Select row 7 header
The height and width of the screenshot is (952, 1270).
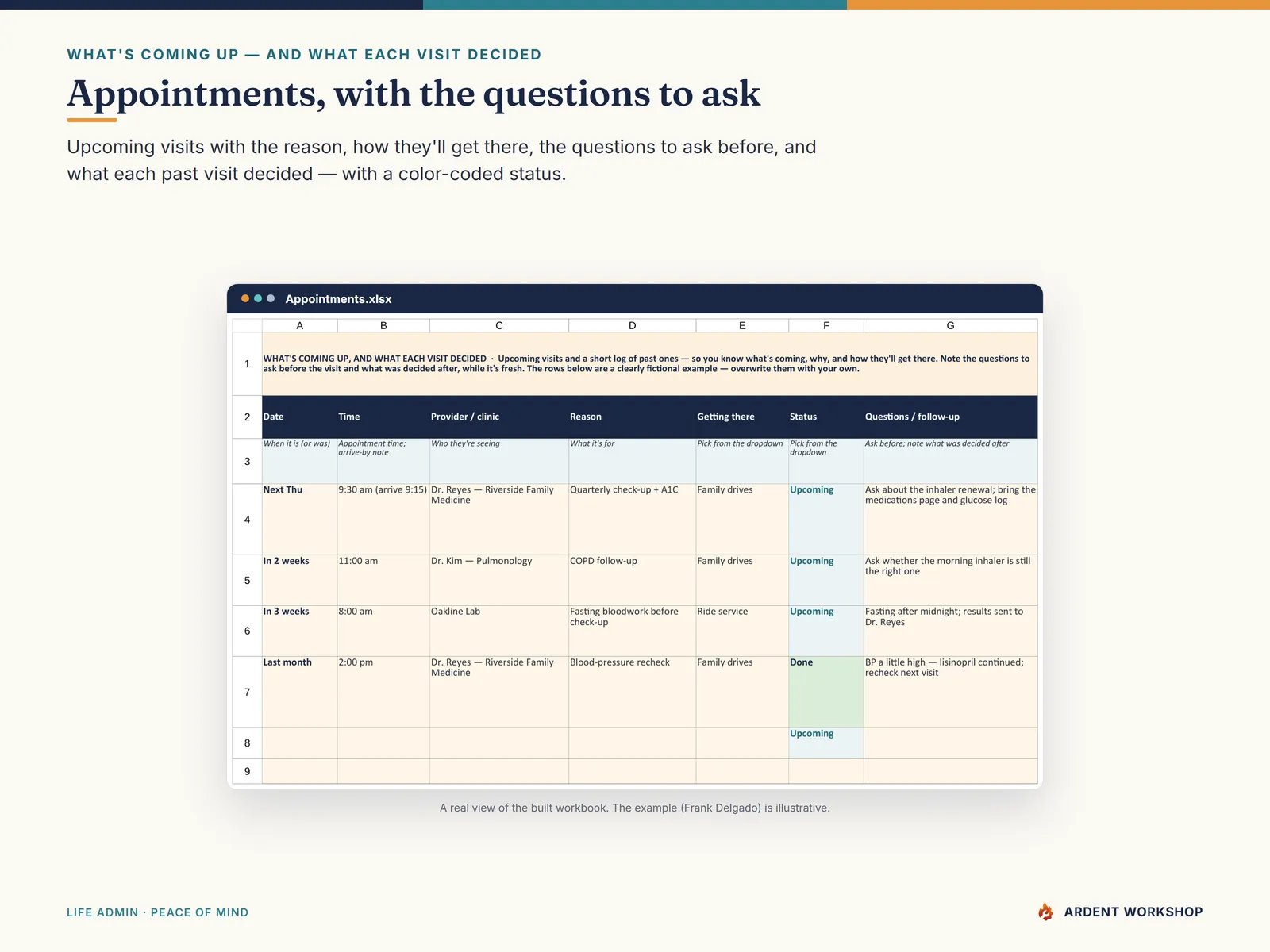pyautogui.click(x=247, y=692)
